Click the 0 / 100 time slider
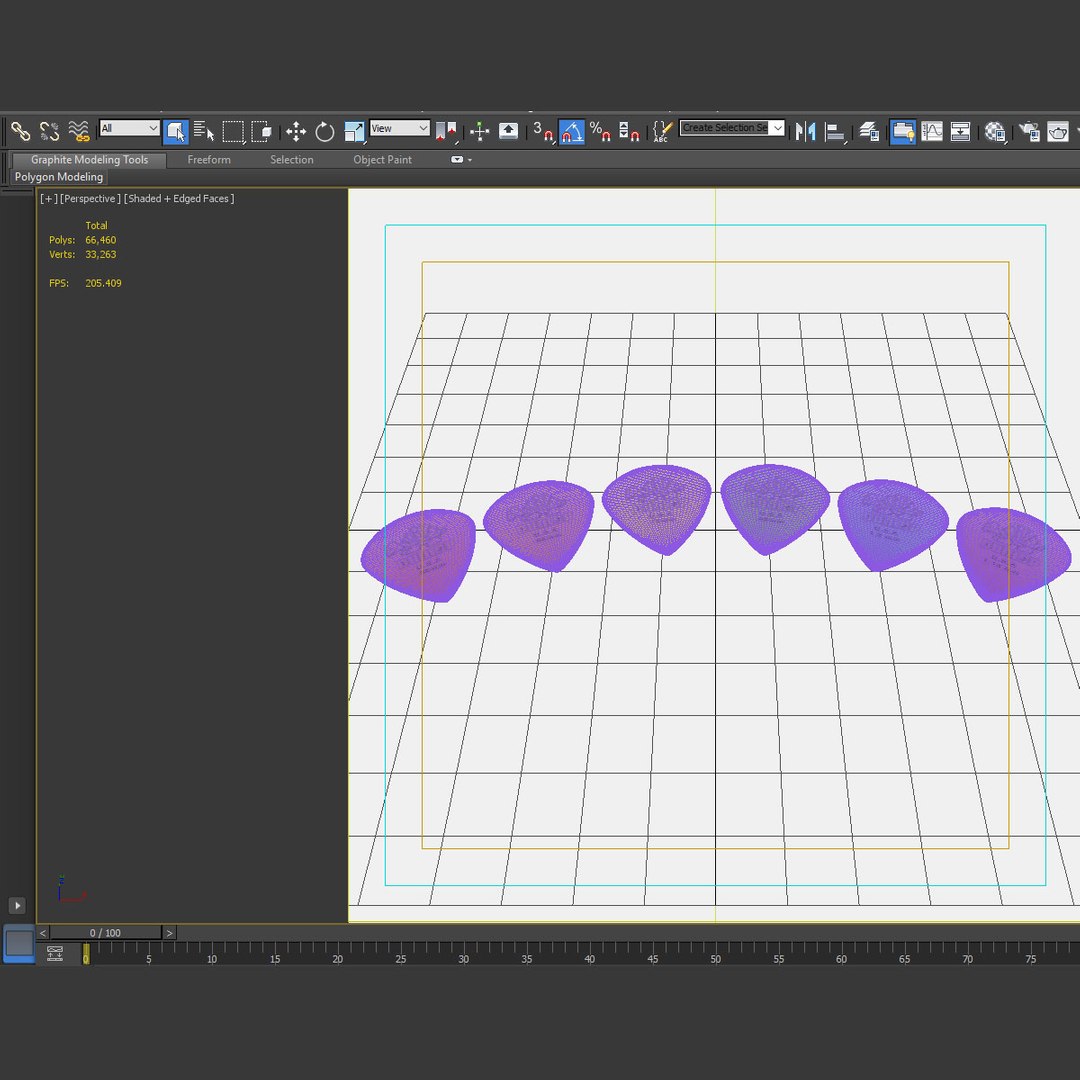 pyautogui.click(x=105, y=933)
